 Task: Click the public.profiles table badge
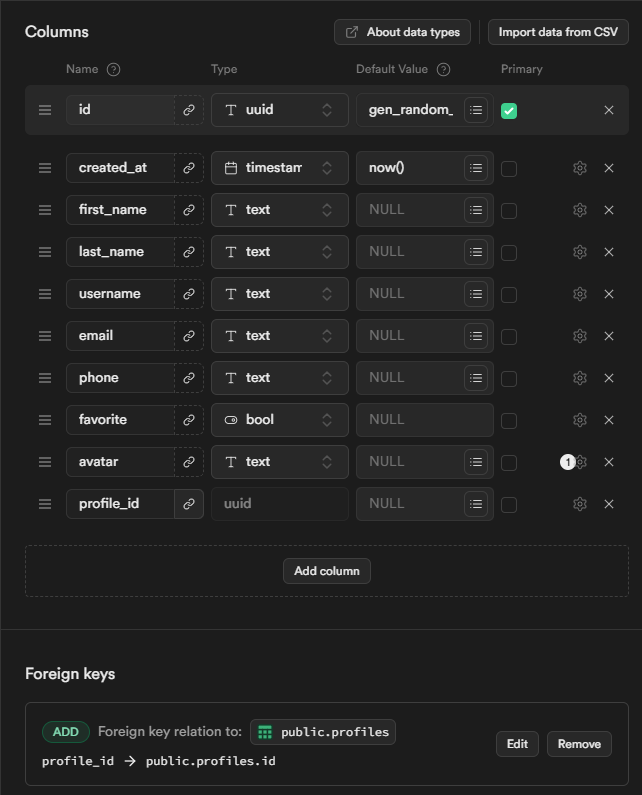tap(323, 732)
